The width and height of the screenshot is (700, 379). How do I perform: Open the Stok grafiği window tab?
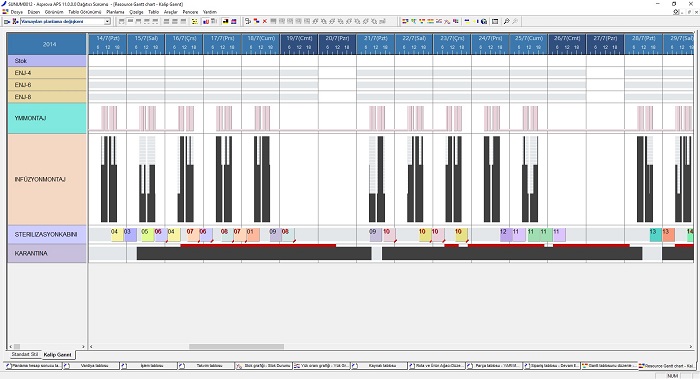pyautogui.click(x=264, y=366)
